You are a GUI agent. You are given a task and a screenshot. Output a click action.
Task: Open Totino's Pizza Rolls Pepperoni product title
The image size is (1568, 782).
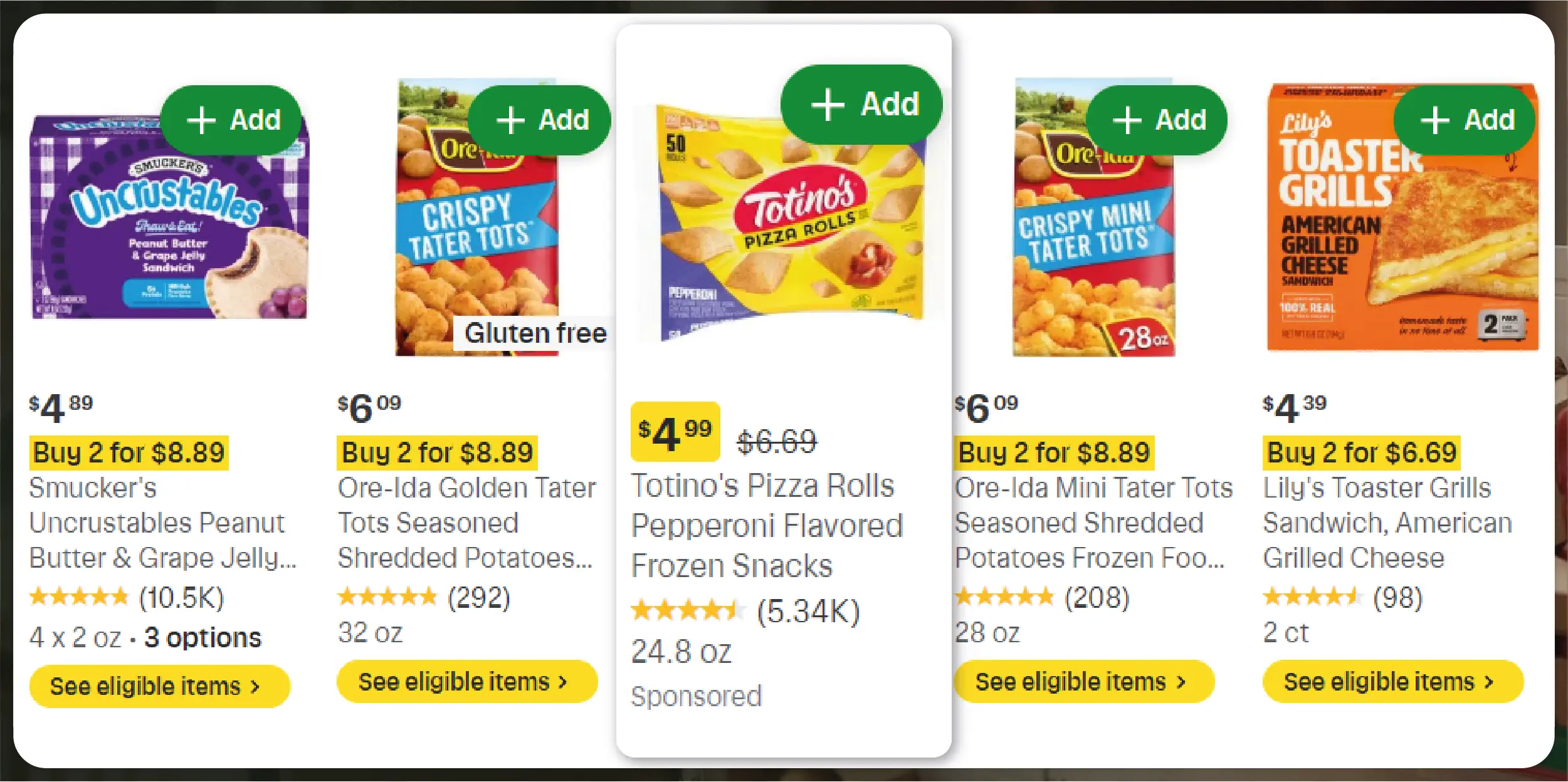pos(766,525)
